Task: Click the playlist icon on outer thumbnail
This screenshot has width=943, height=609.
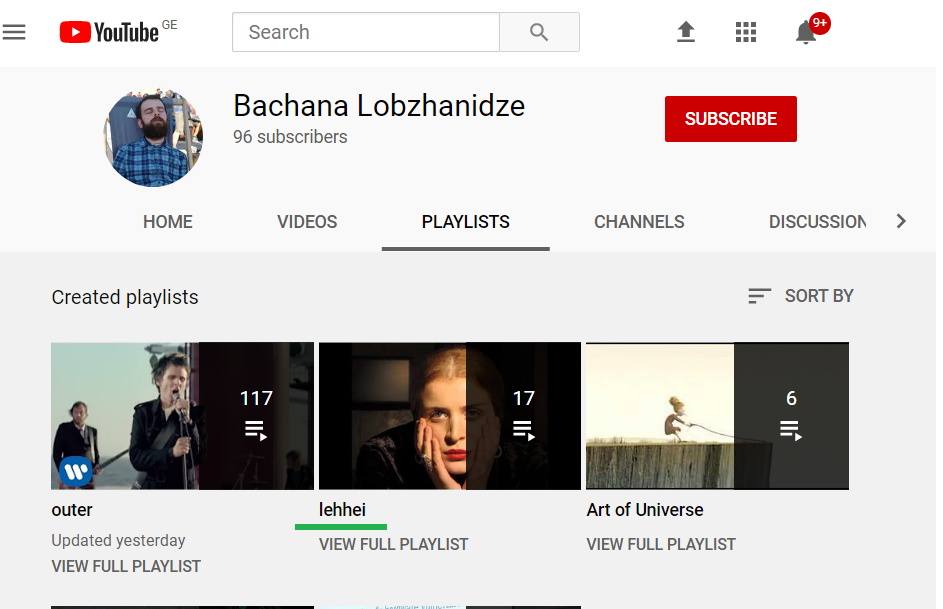Action: pyautogui.click(x=256, y=430)
